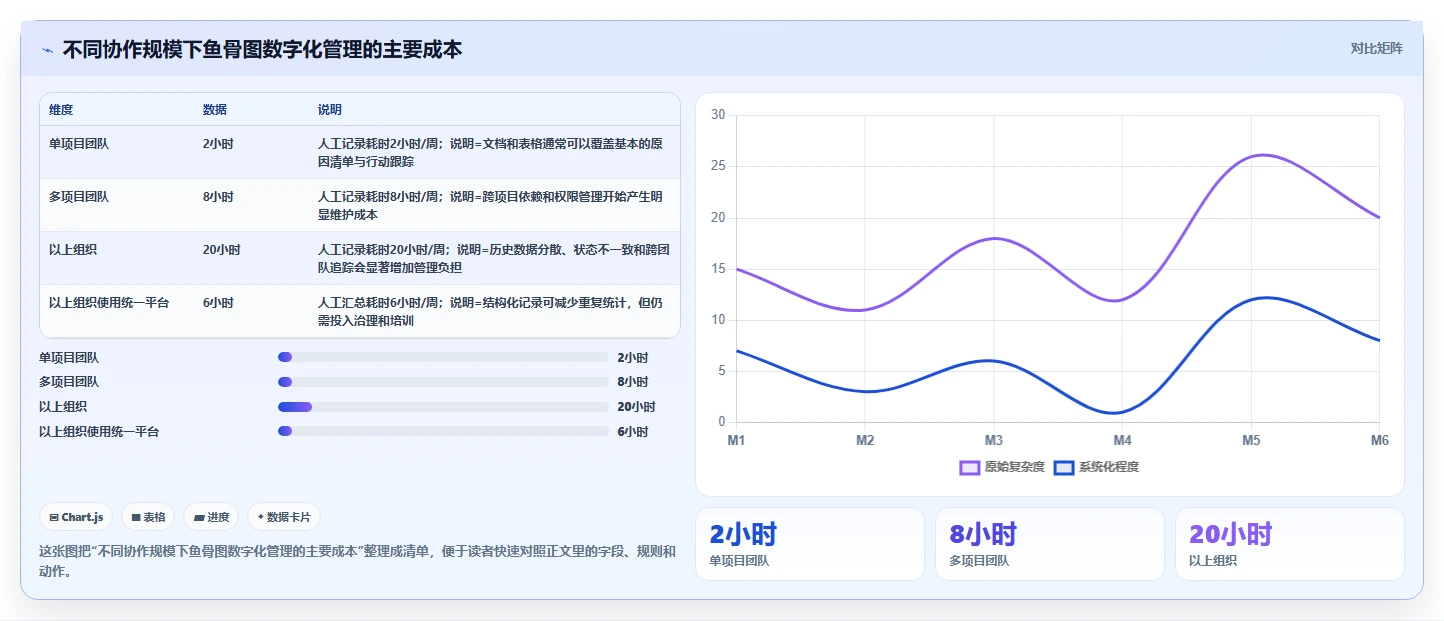Click the 人工记录耗时8小时/周 description
The image size is (1444, 621).
tap(490, 205)
